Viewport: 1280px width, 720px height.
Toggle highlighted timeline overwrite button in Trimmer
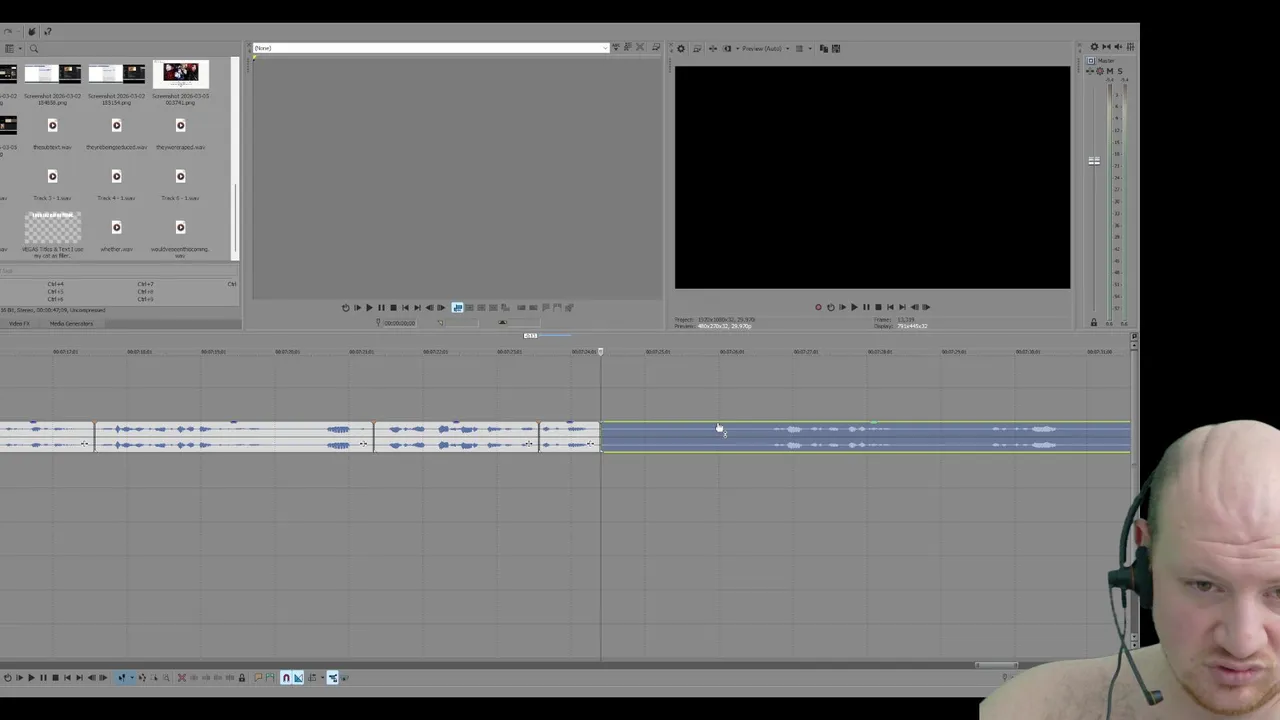(457, 307)
